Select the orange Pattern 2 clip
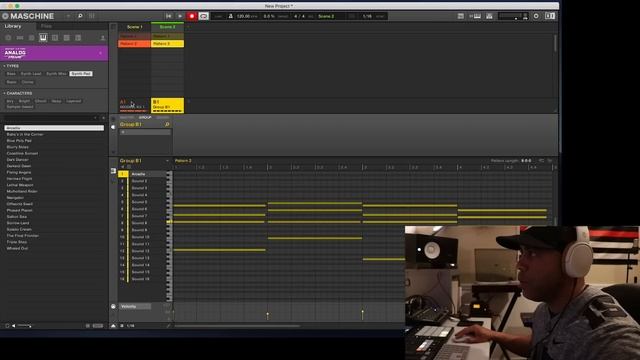The height and width of the screenshot is (360, 640). coord(134,44)
